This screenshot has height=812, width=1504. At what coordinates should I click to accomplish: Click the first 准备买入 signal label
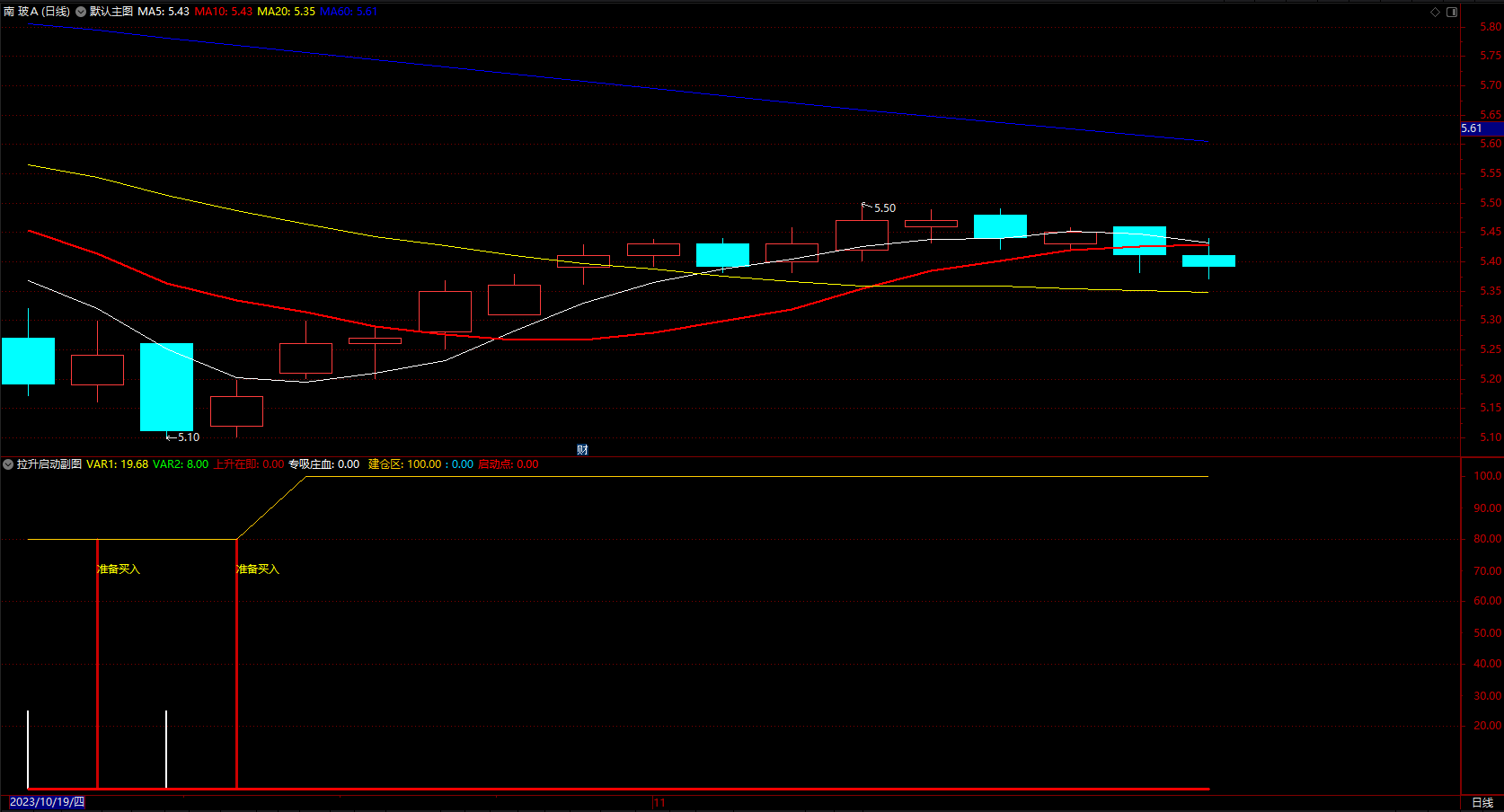119,569
